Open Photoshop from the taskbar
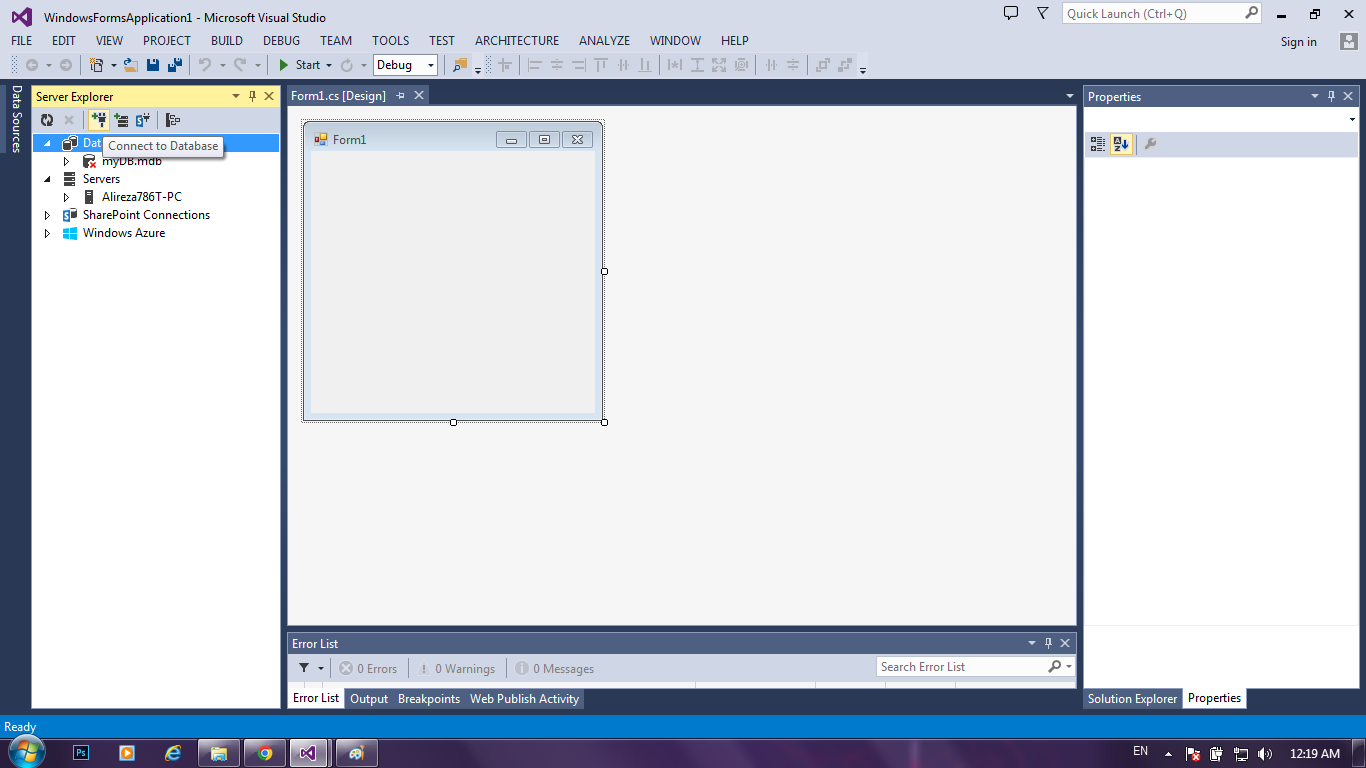The height and width of the screenshot is (768, 1366). 82,753
